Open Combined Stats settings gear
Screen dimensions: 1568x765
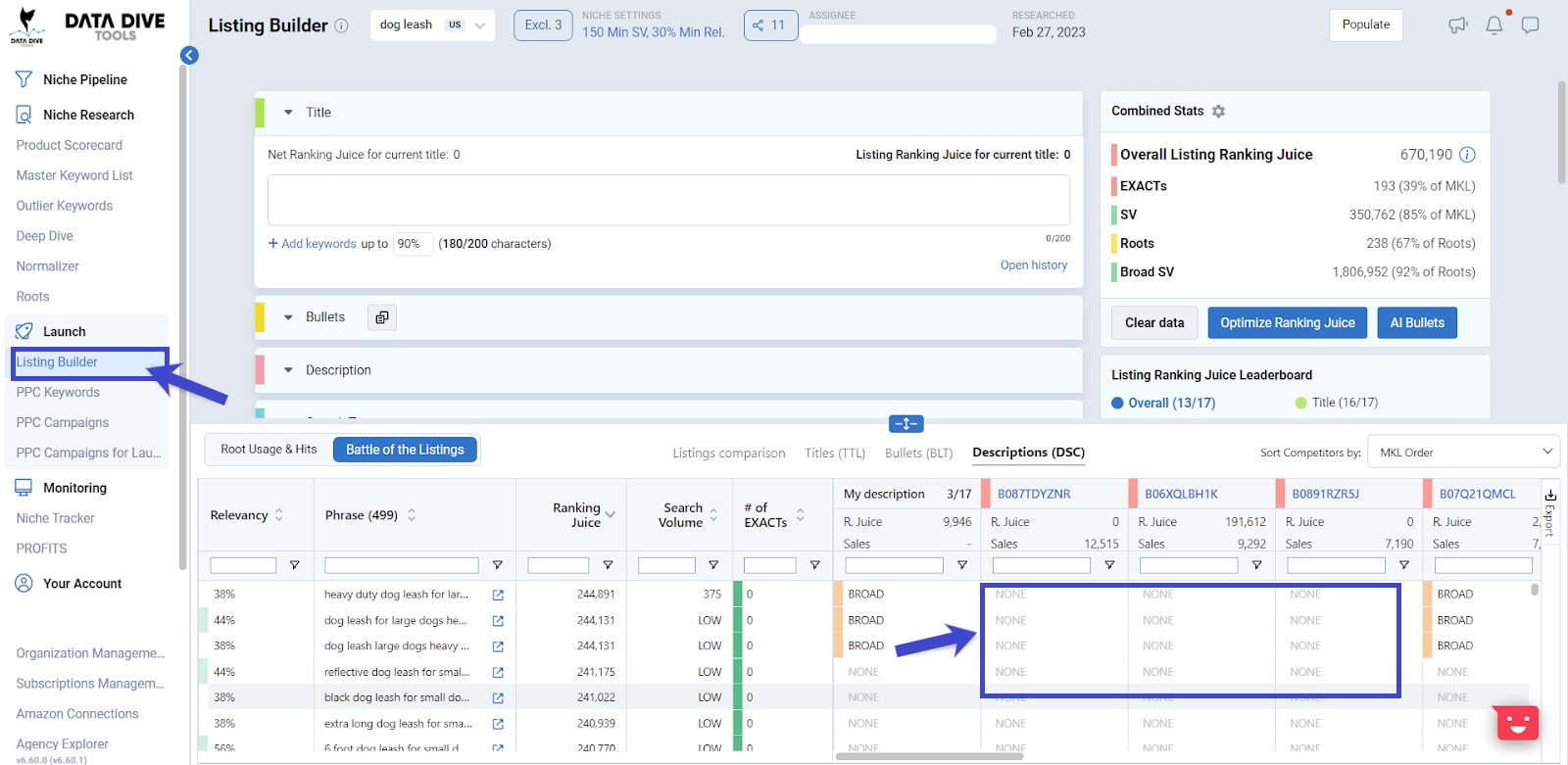[x=1218, y=112]
